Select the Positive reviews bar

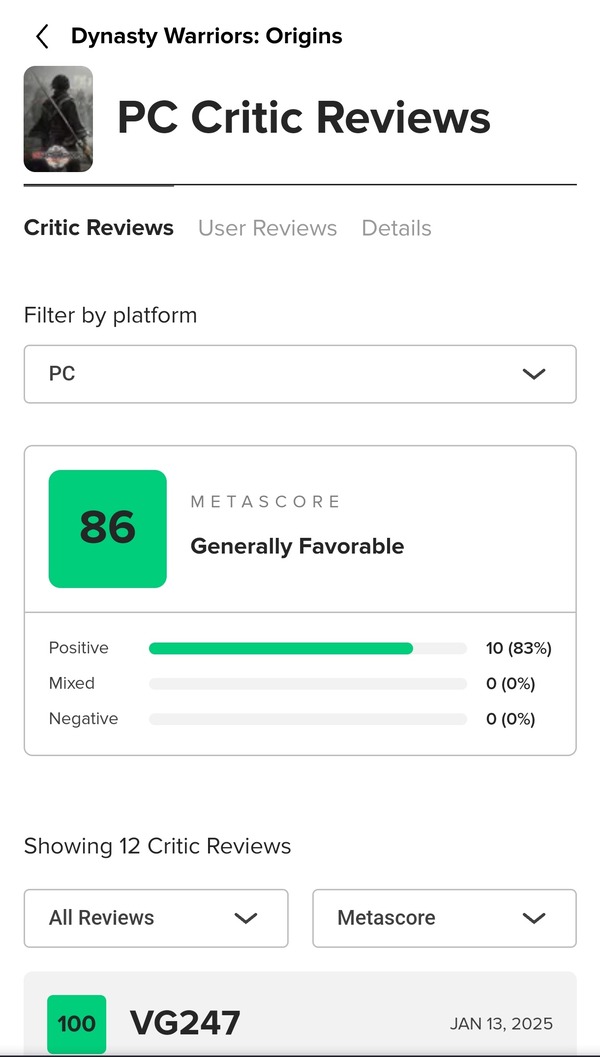pos(307,648)
